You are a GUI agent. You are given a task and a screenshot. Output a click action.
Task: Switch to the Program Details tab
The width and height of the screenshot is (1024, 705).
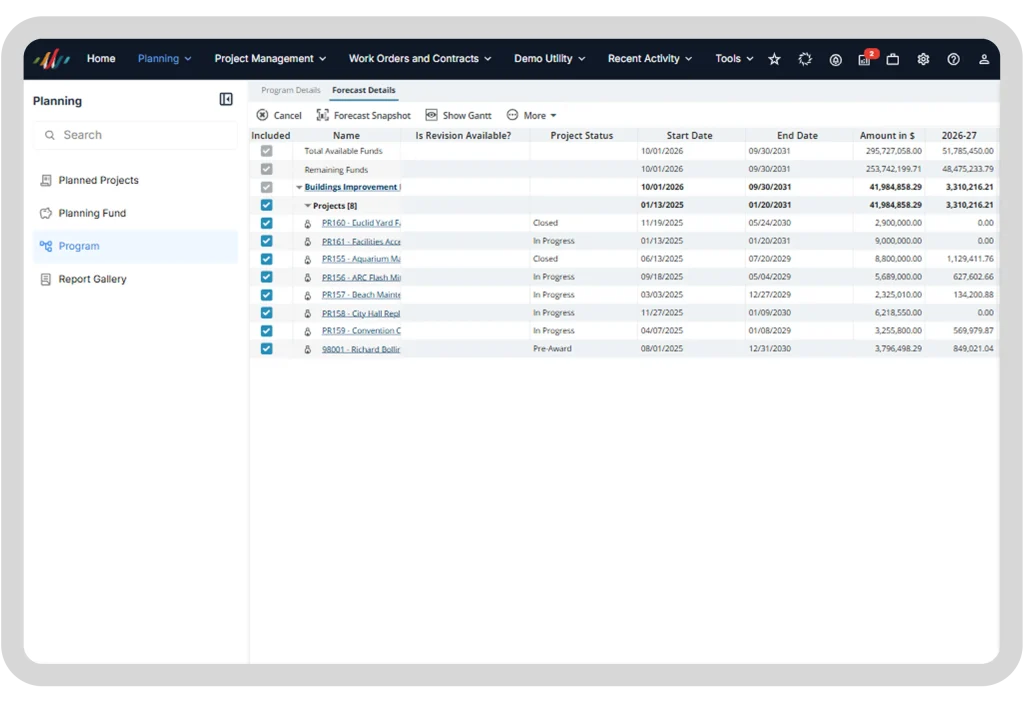tap(291, 90)
